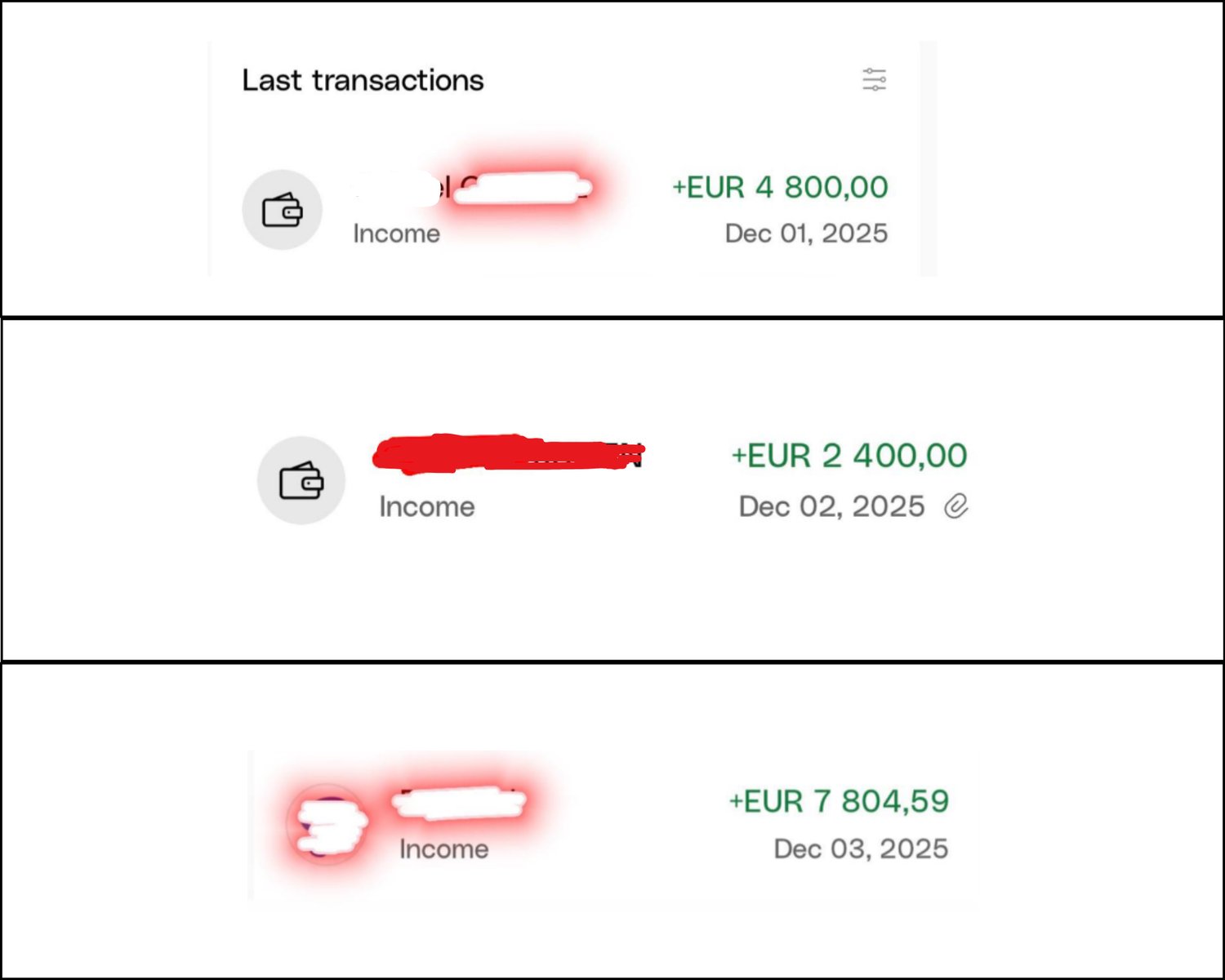This screenshot has height=980, width=1225.
Task: Click the Income label of the Dec 02 transaction
Action: (x=426, y=506)
